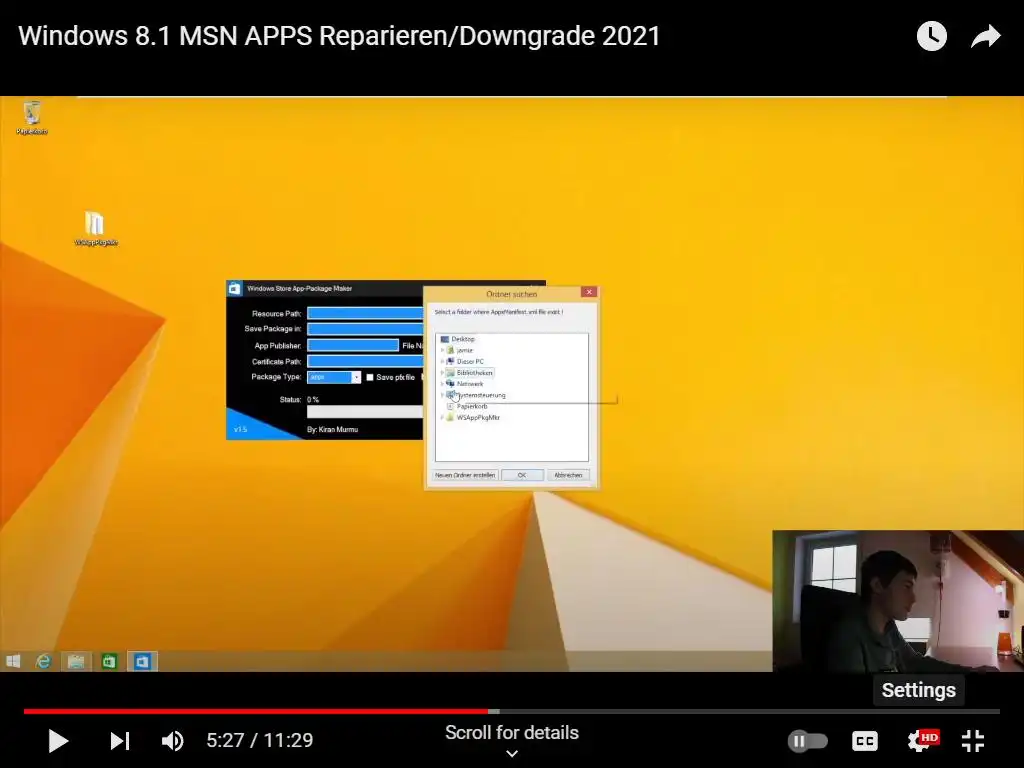The width and height of the screenshot is (1024, 768).
Task: Play the video
Action: 58,741
